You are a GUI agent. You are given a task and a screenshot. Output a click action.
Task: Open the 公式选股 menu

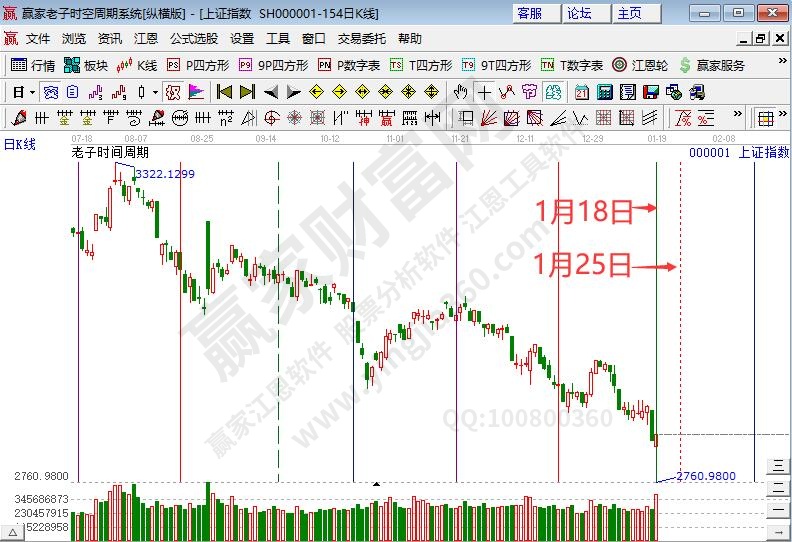(x=194, y=38)
